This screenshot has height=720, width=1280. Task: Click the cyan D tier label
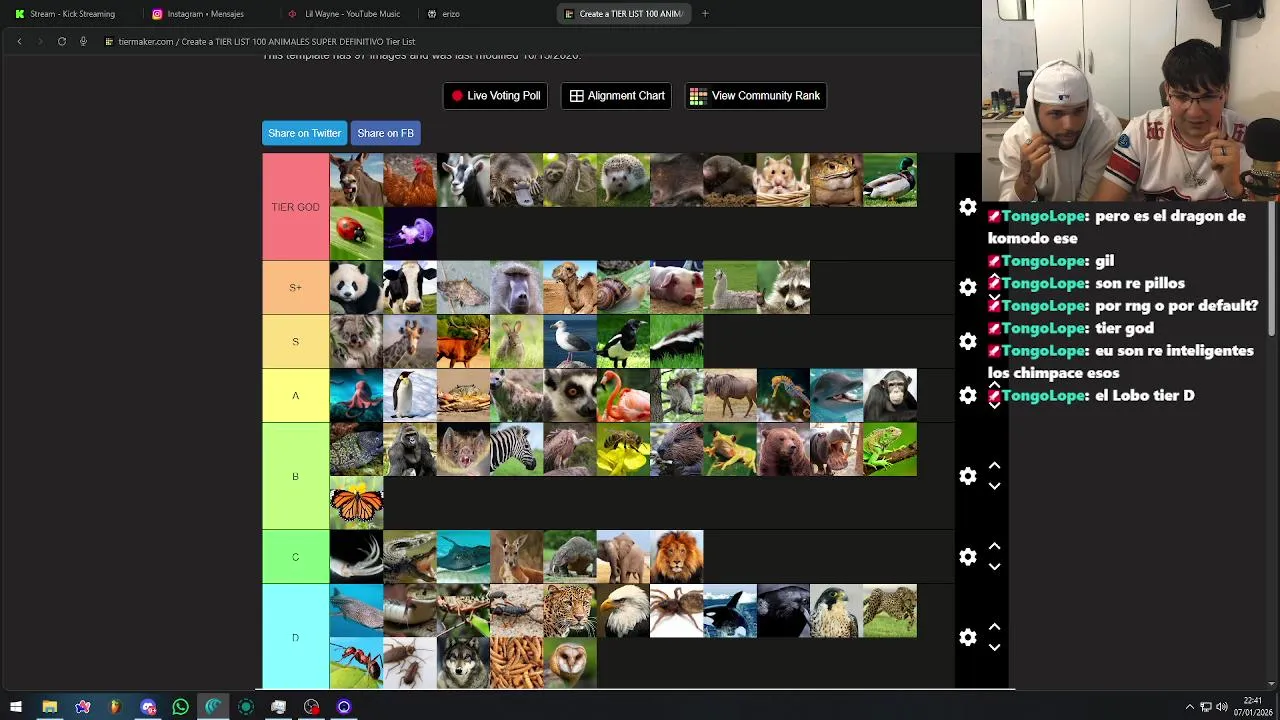(x=295, y=638)
